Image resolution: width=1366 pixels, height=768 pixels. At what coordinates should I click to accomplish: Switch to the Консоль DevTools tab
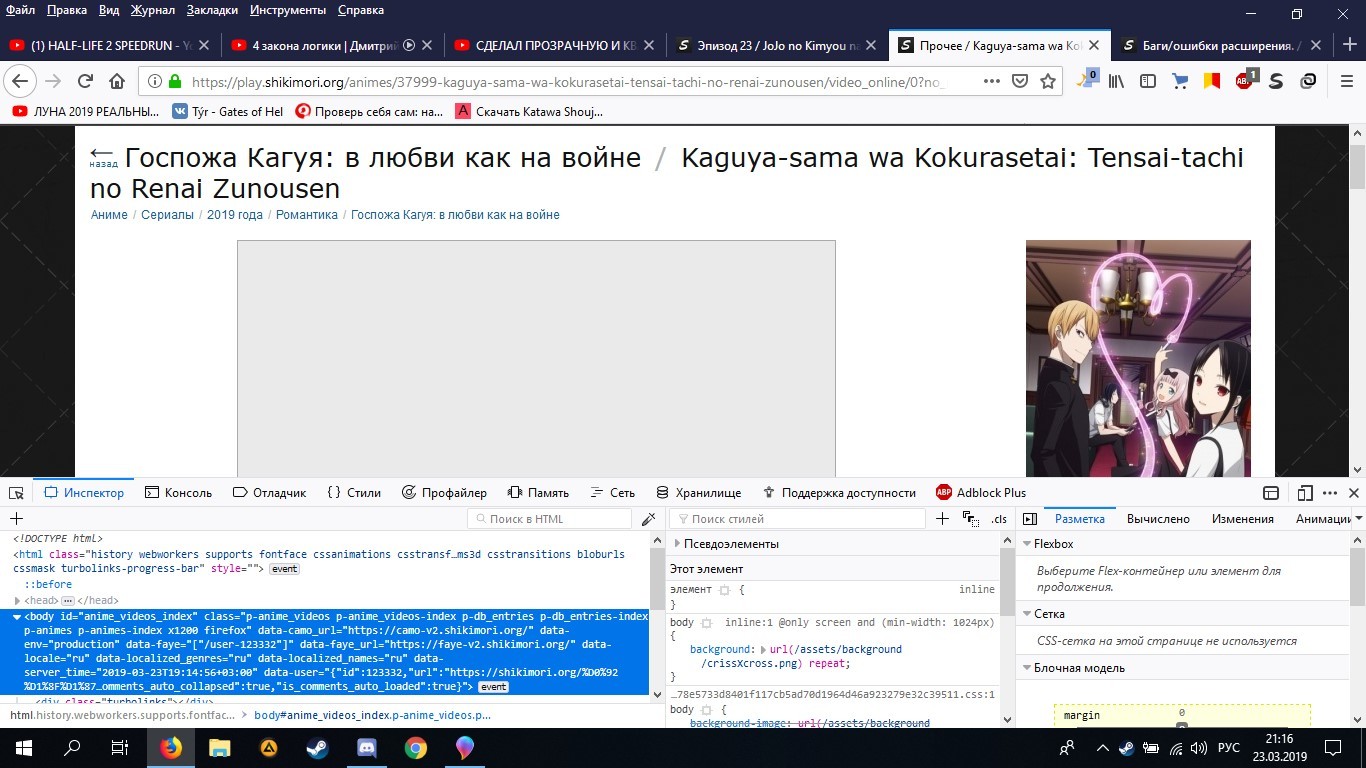[x=178, y=493]
